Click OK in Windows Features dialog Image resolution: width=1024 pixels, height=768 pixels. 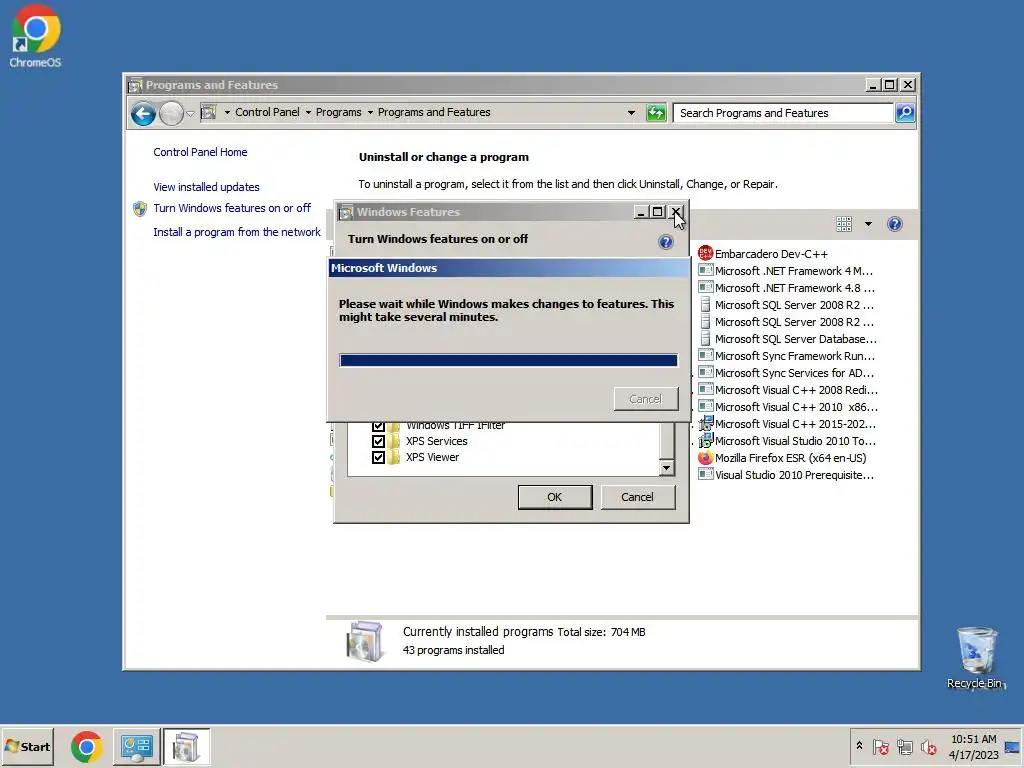coord(554,497)
